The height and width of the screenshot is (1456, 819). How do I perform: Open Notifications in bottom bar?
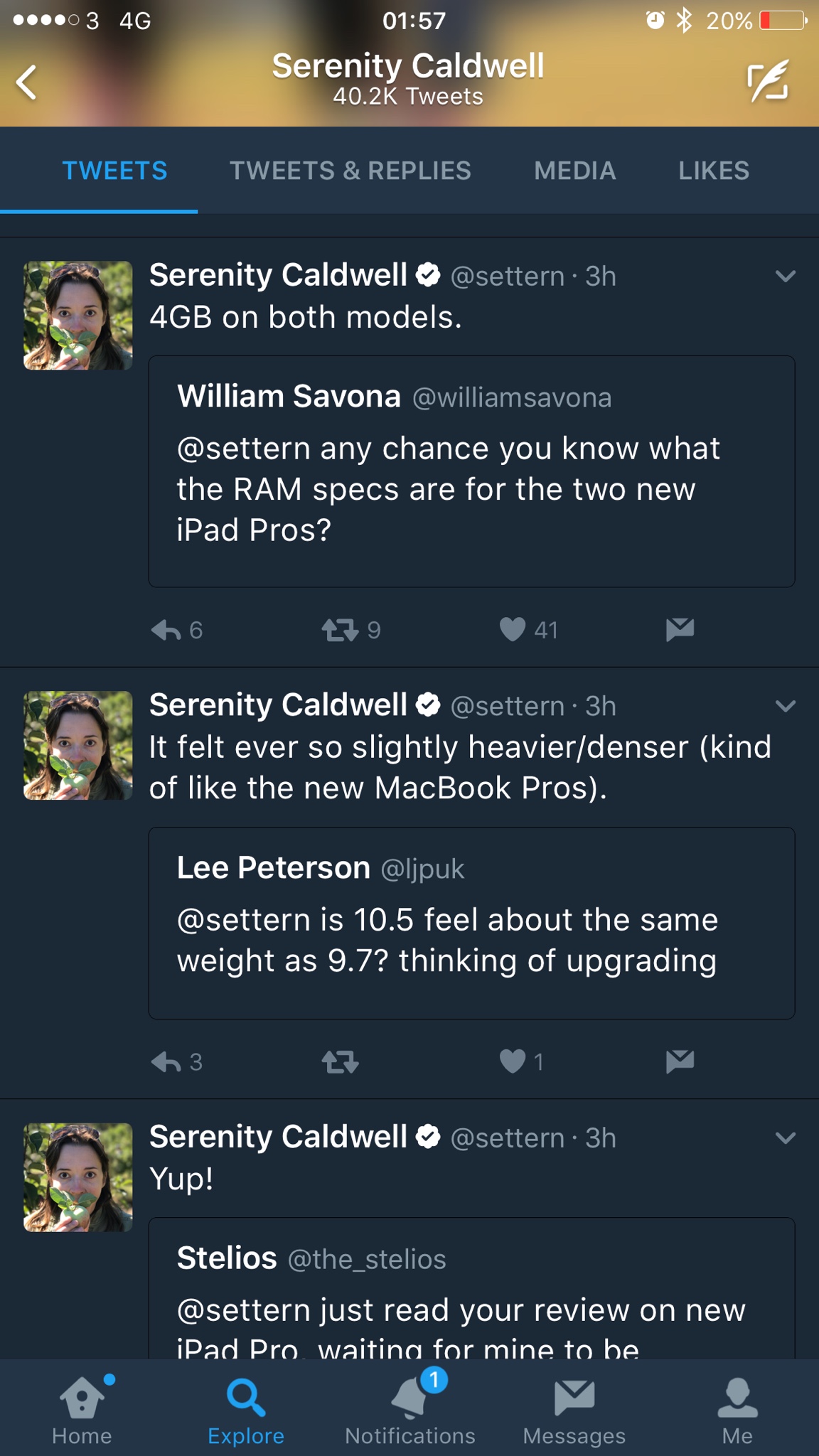410,1408
